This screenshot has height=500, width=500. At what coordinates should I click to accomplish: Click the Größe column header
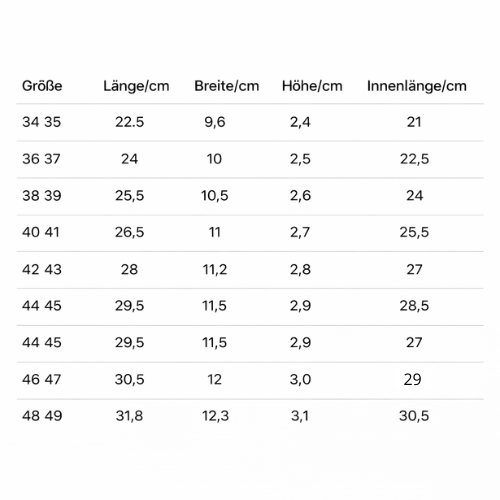coord(42,86)
